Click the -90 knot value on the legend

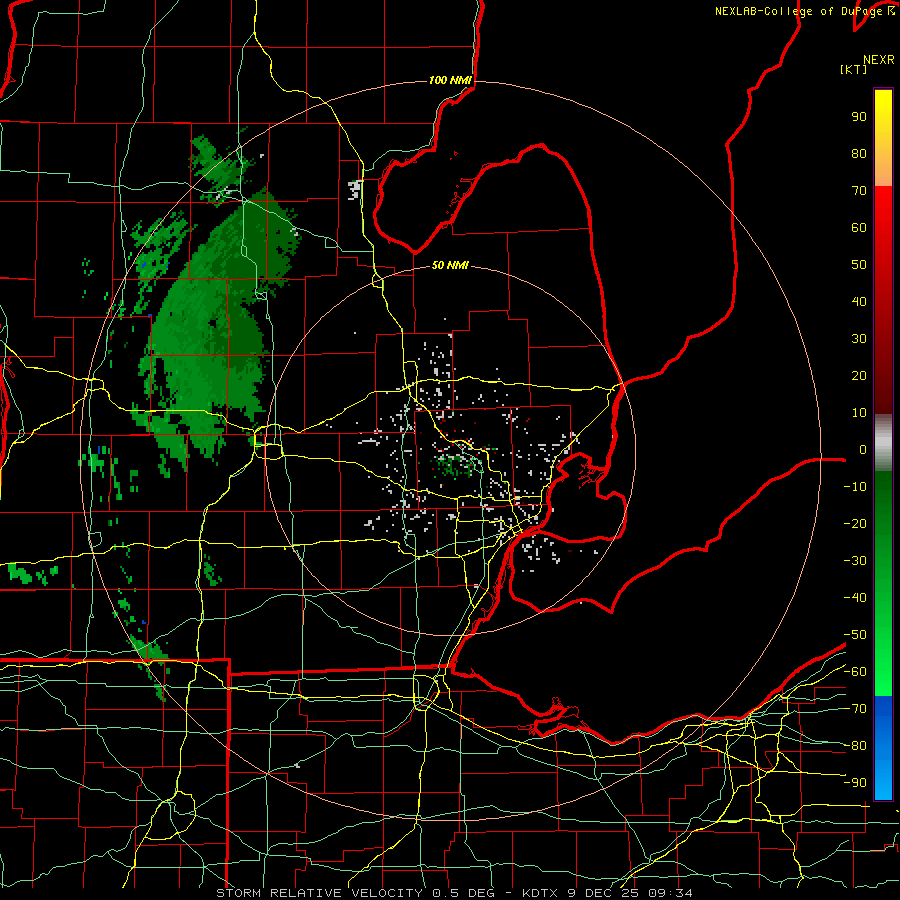[855, 783]
